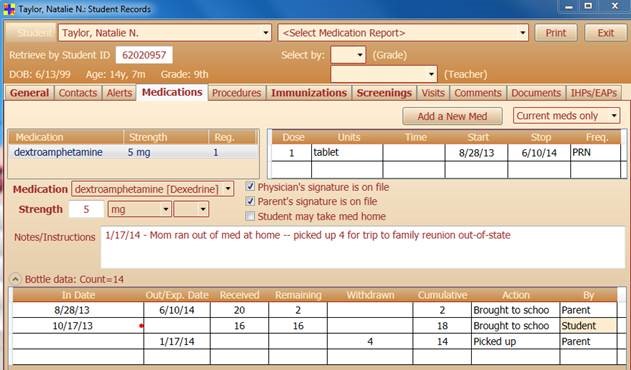The height and width of the screenshot is (370, 631).
Task: Open Select Medication Report dropdown
Action: [x=522, y=33]
